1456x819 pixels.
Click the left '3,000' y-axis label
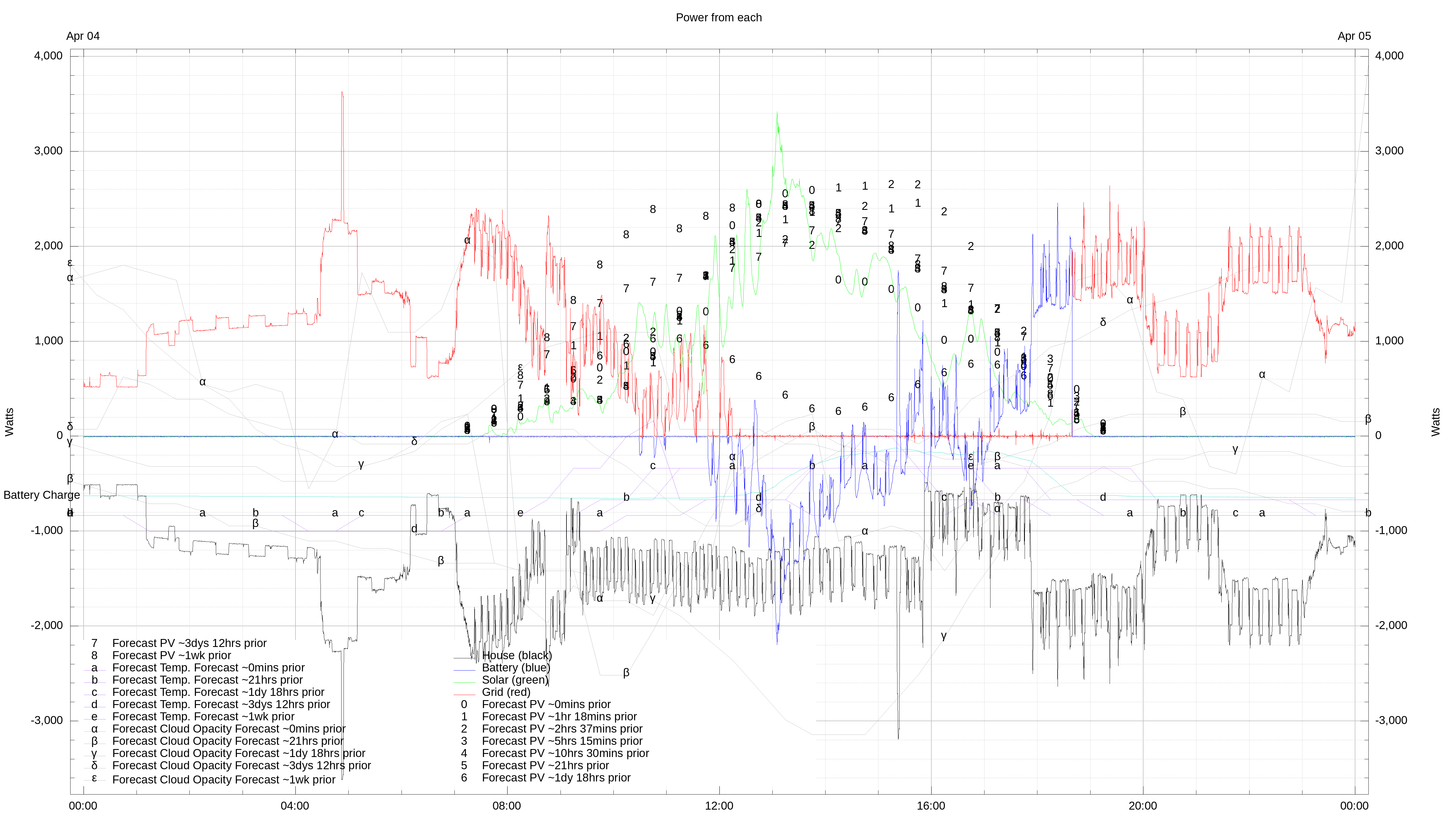(49, 151)
